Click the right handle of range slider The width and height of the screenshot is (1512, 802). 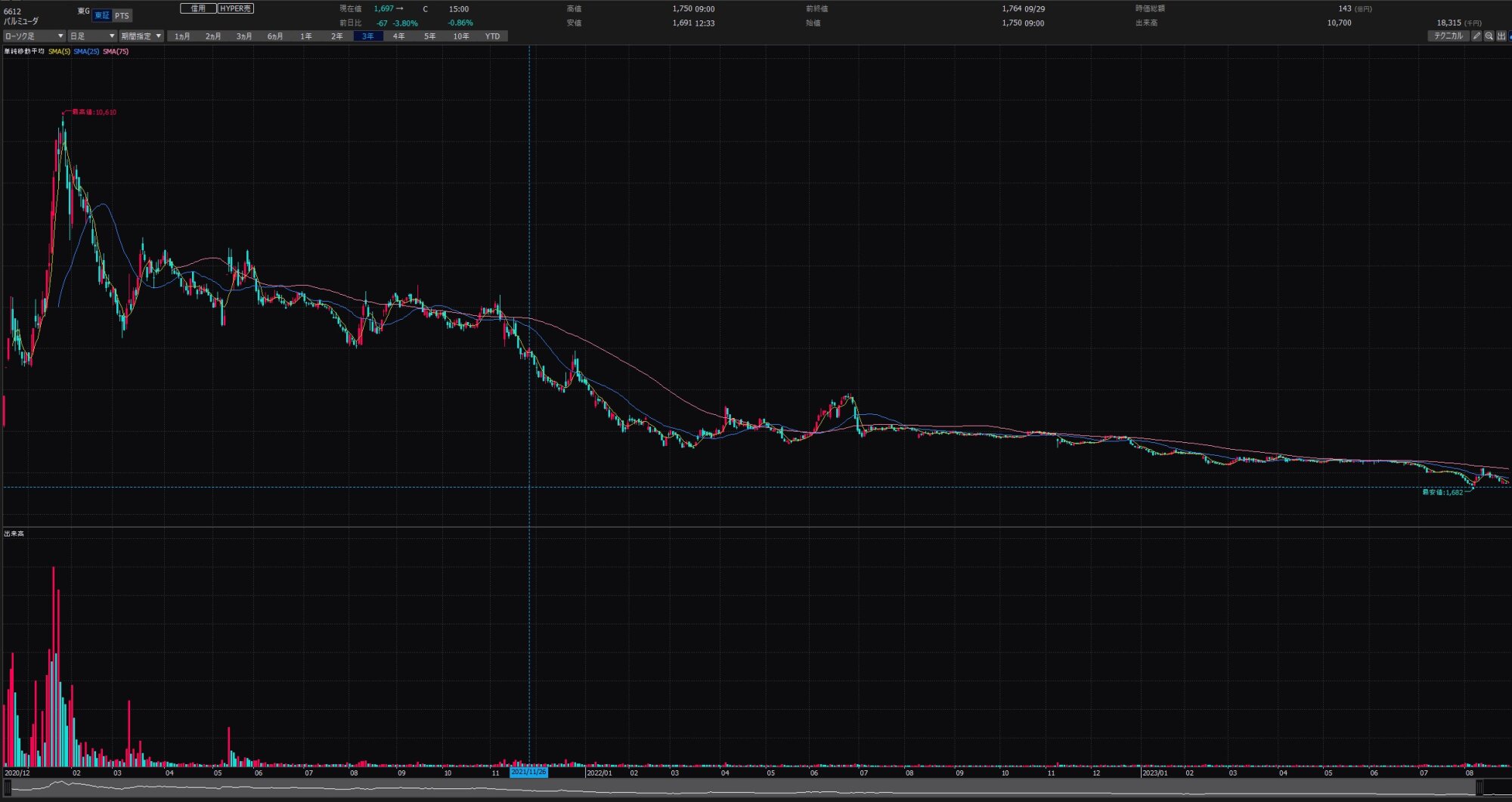tap(1479, 788)
